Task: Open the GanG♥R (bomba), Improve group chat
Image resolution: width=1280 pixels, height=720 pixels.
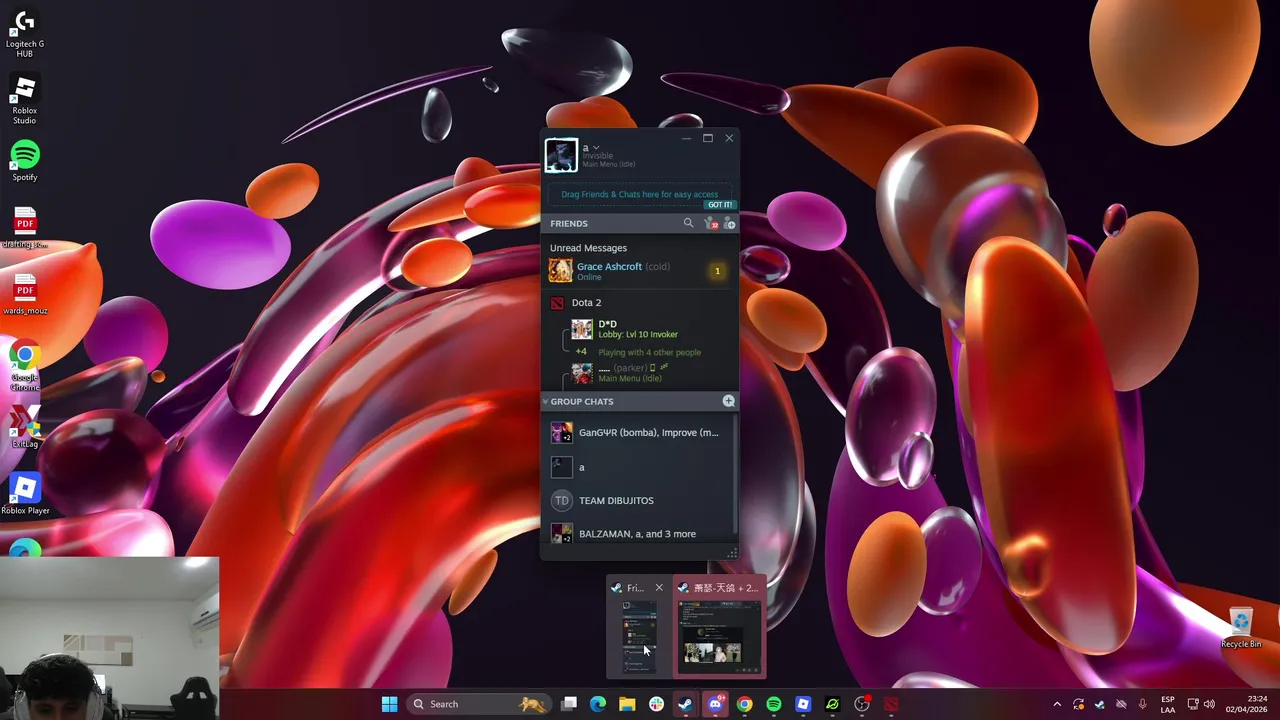Action: click(x=636, y=433)
